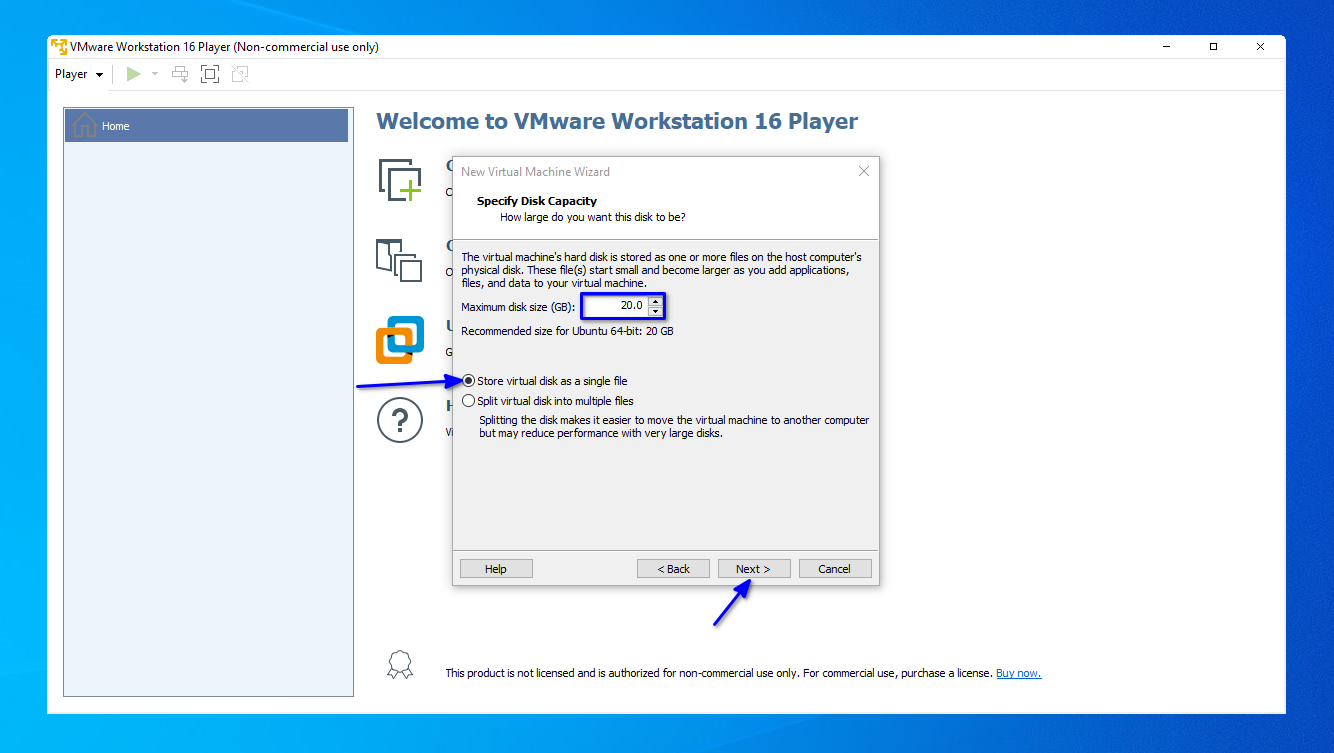Open the Buy now link
Image resolution: width=1334 pixels, height=753 pixels.
tap(1018, 673)
